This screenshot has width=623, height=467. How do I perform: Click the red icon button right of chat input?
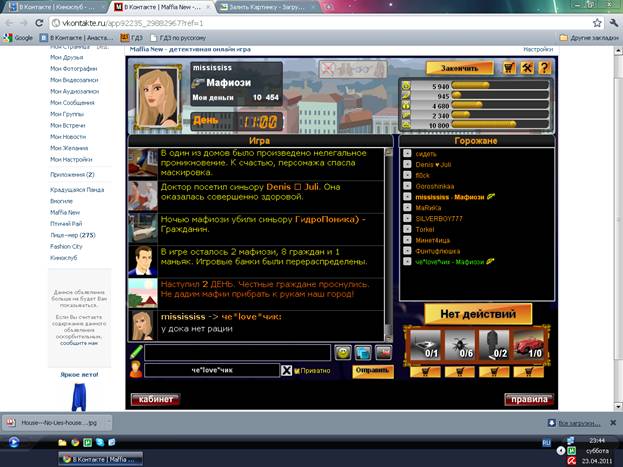click(x=383, y=352)
